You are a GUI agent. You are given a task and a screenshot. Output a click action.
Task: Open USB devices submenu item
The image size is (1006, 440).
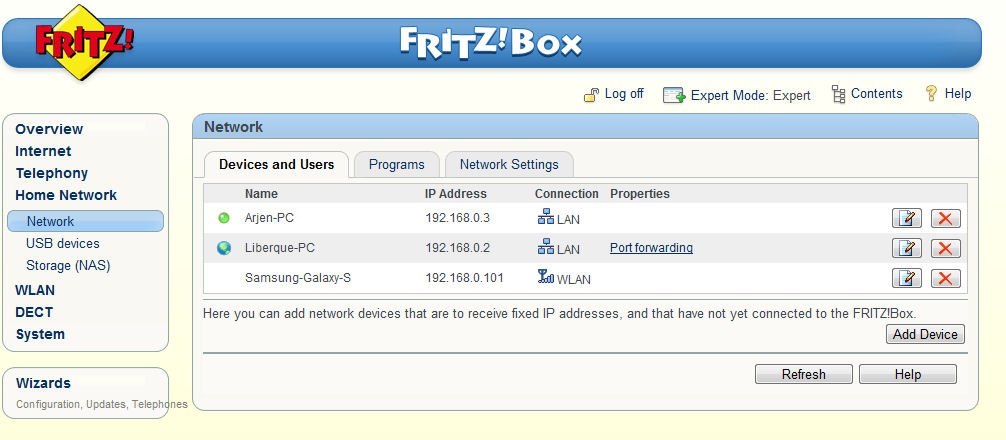click(x=63, y=244)
